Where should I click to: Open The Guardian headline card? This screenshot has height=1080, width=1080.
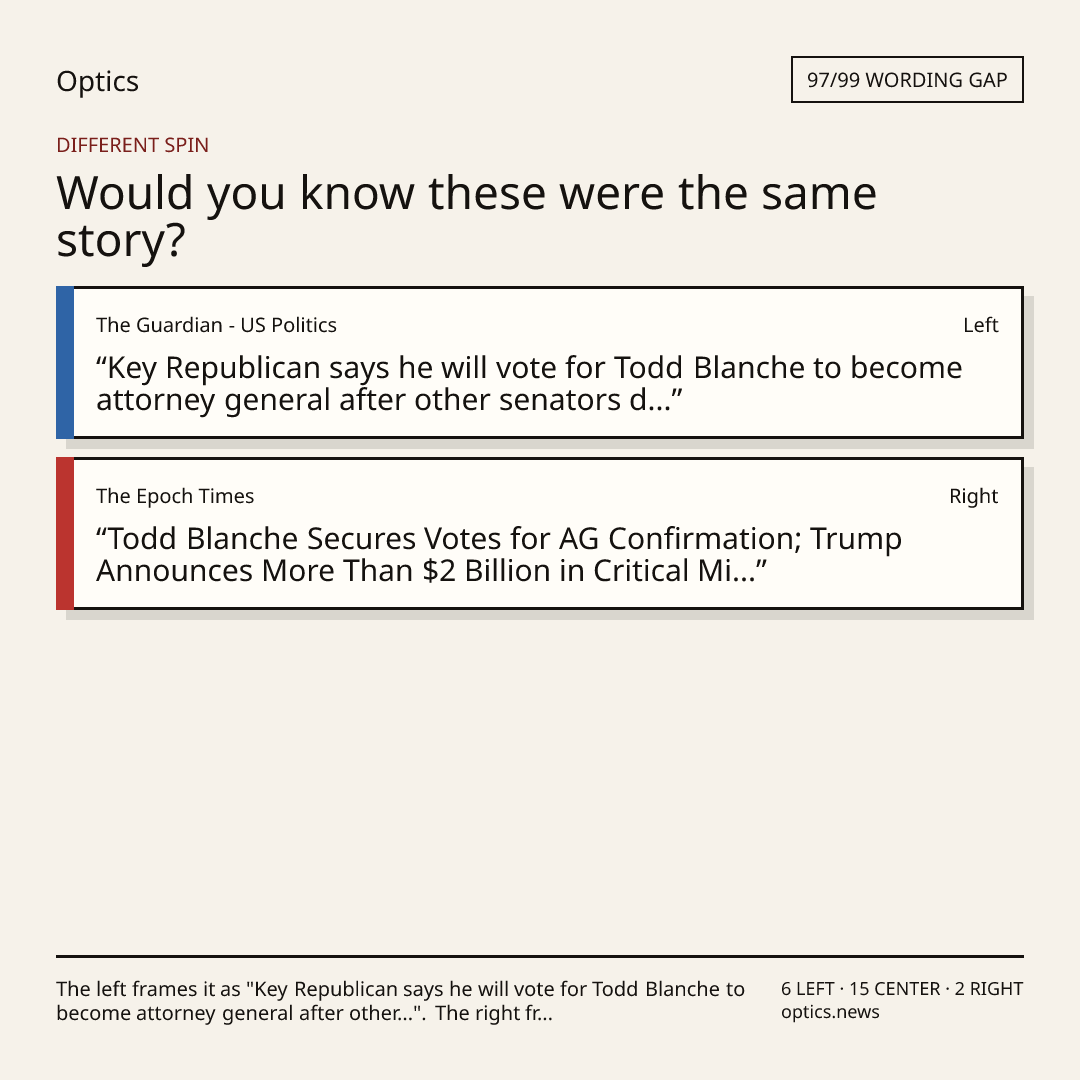click(x=540, y=362)
